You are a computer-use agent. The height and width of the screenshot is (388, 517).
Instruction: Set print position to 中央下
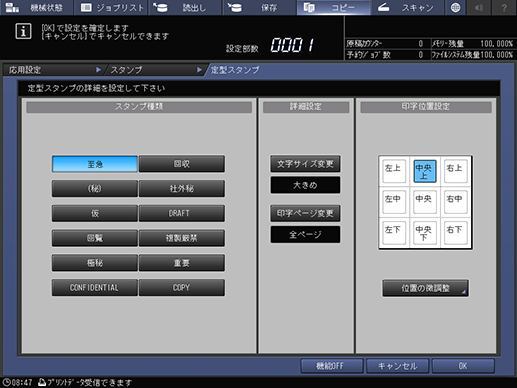pyautogui.click(x=425, y=233)
